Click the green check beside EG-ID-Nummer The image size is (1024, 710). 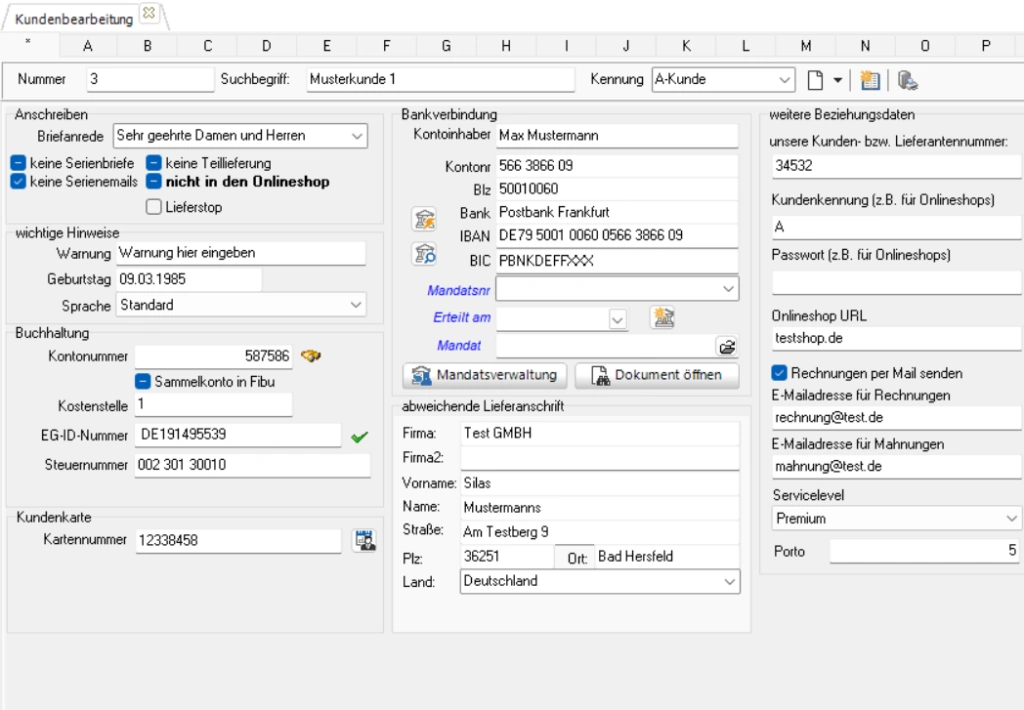(359, 437)
